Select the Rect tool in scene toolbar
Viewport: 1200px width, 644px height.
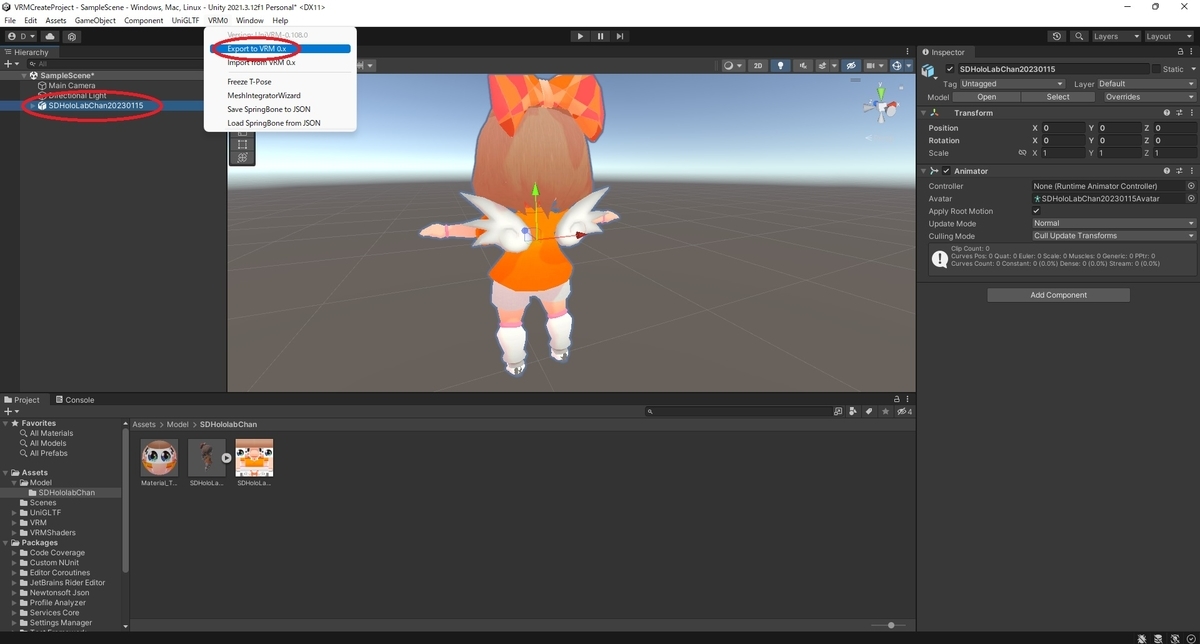241,145
